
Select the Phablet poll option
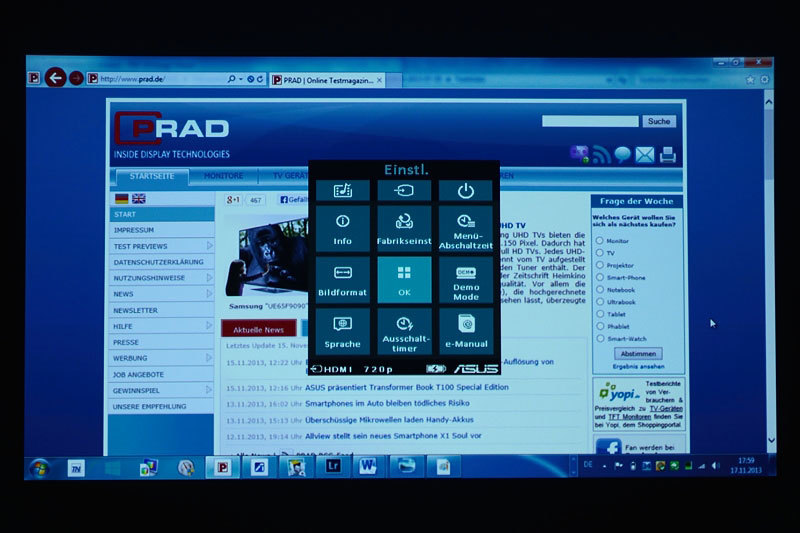coord(599,326)
